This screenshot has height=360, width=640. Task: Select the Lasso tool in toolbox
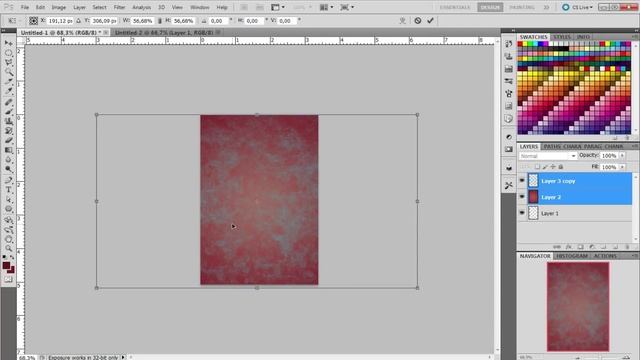[9, 62]
